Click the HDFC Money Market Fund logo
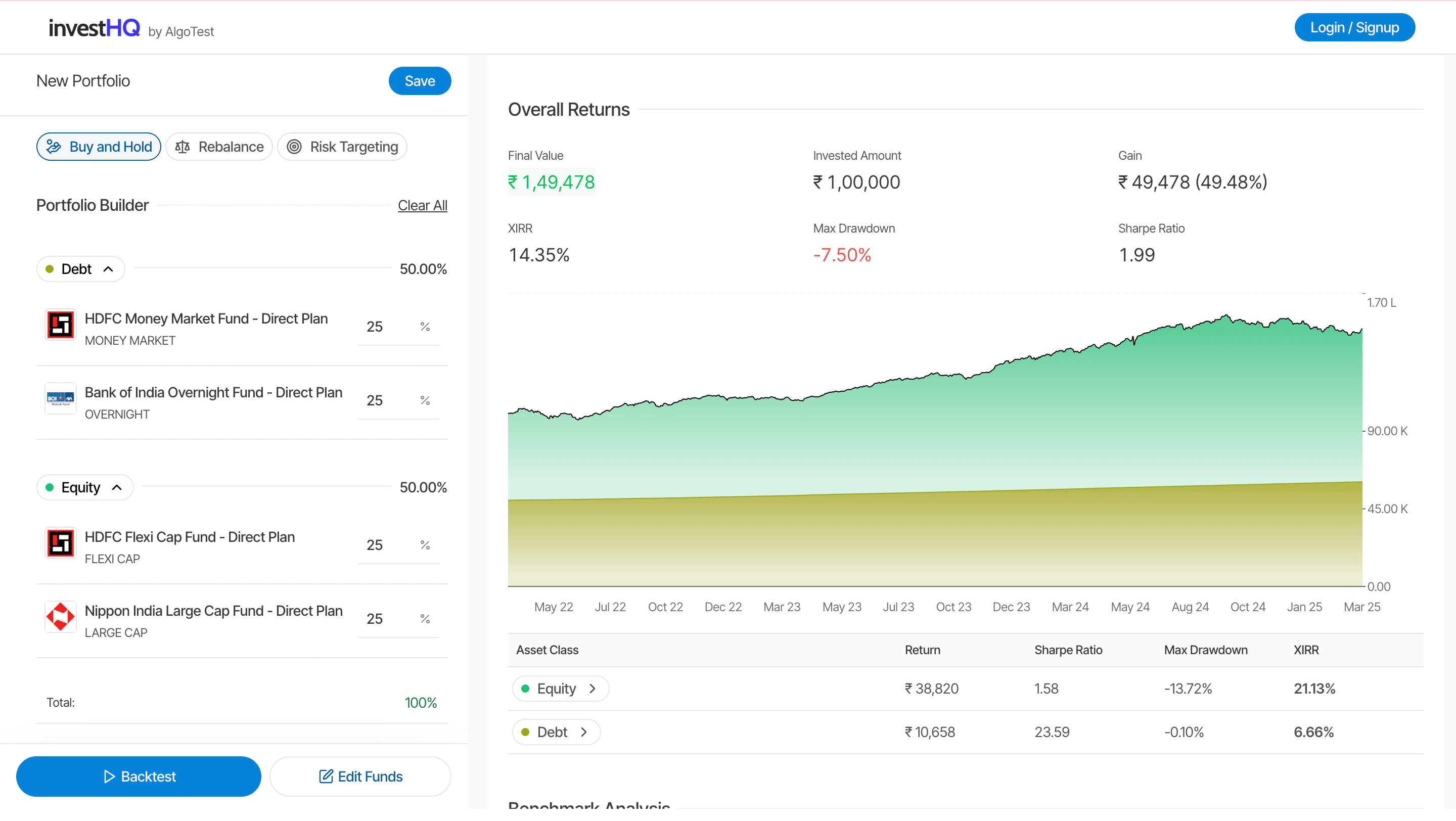The width and height of the screenshot is (1456, 821). [61, 325]
